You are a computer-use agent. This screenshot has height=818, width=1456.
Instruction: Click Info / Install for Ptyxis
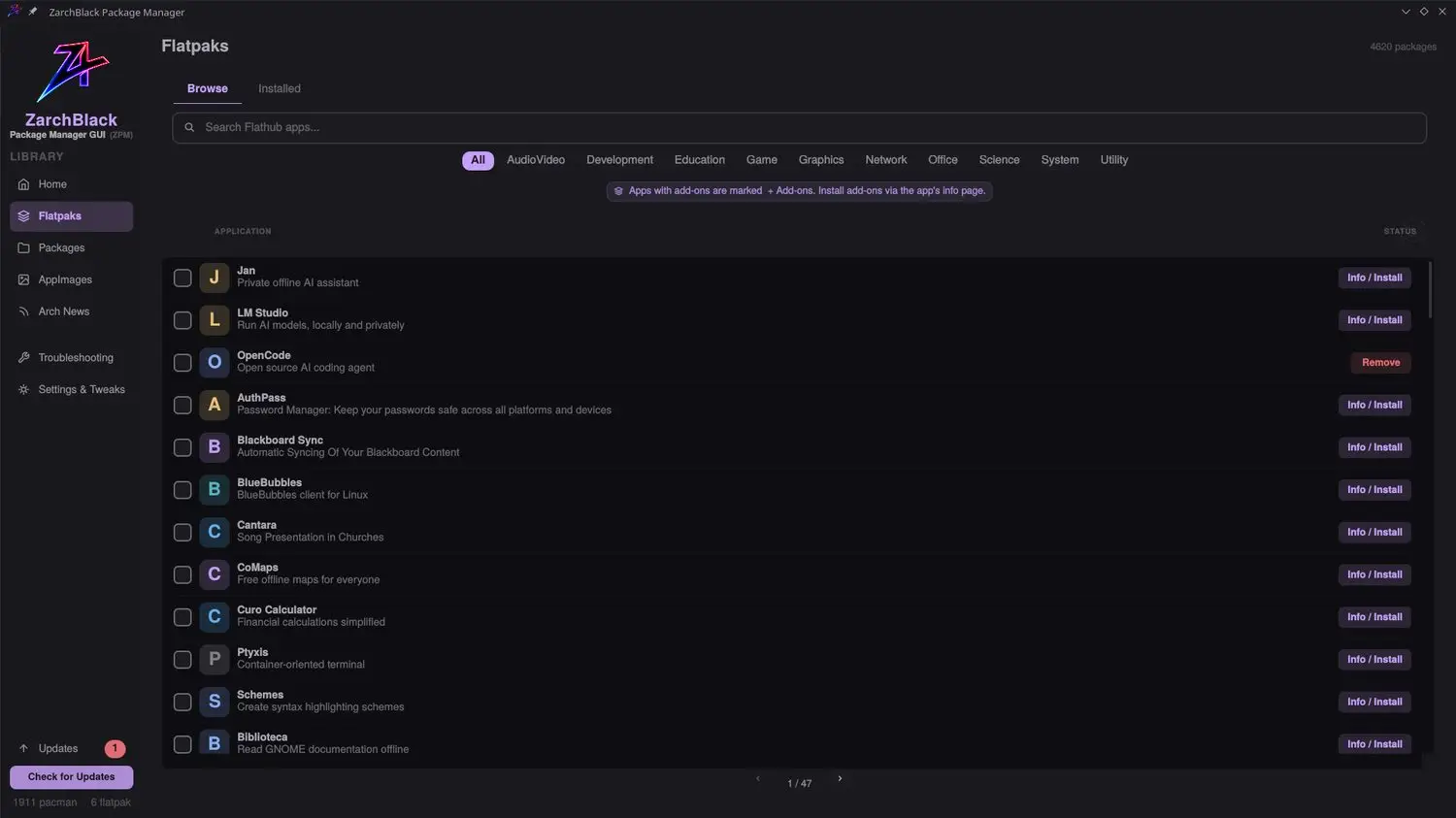(x=1374, y=660)
